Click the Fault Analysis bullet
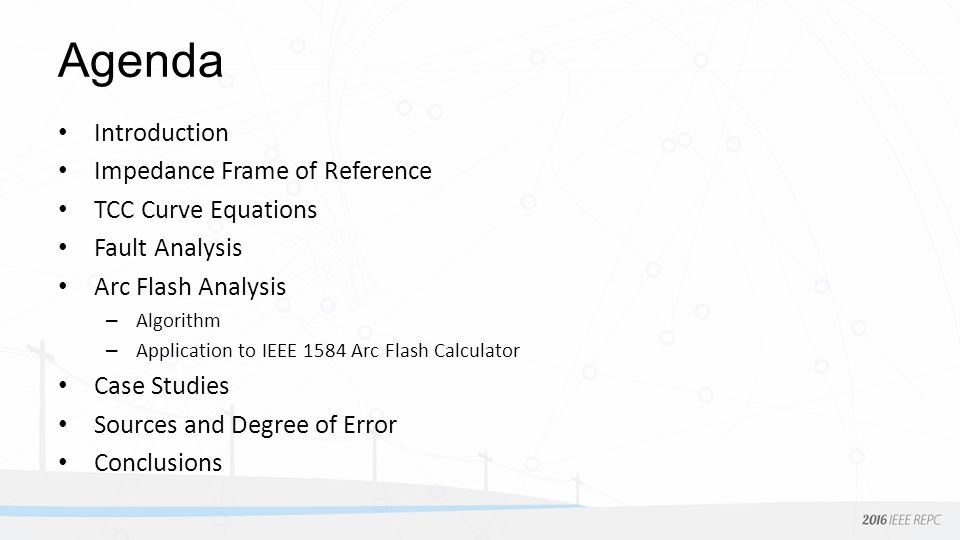The width and height of the screenshot is (960, 540). (x=168, y=248)
